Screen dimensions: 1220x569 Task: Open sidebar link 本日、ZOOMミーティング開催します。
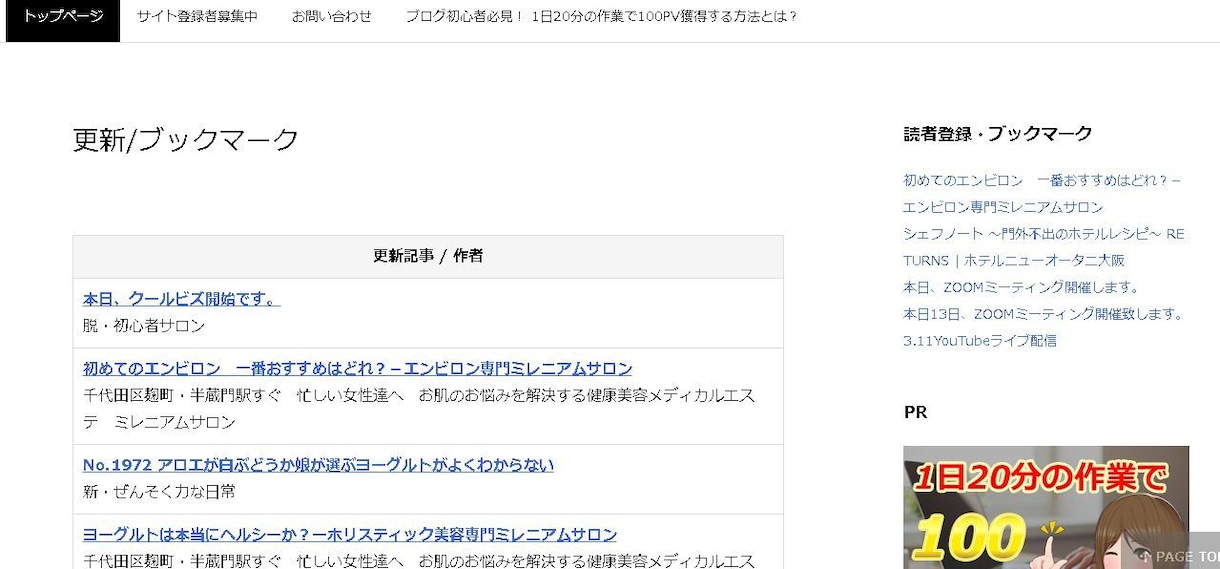tap(1021, 287)
